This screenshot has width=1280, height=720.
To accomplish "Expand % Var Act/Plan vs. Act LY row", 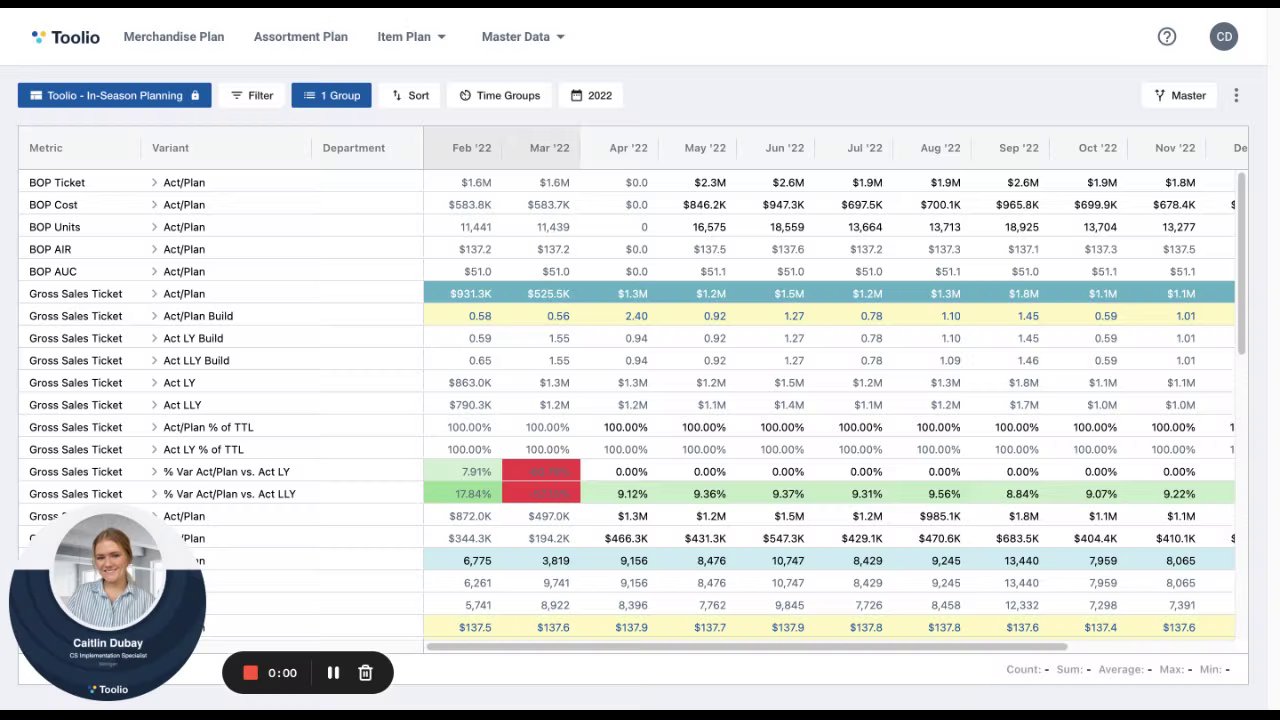I will [155, 472].
